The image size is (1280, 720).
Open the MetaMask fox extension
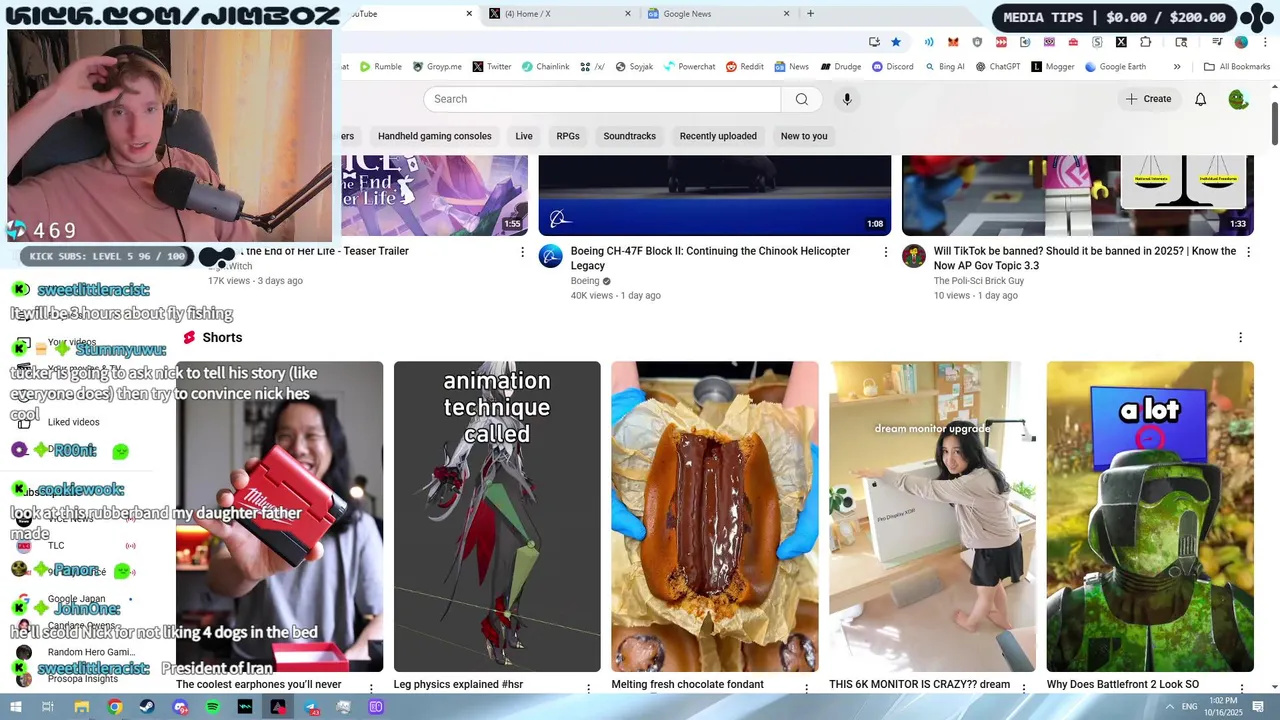tap(953, 42)
